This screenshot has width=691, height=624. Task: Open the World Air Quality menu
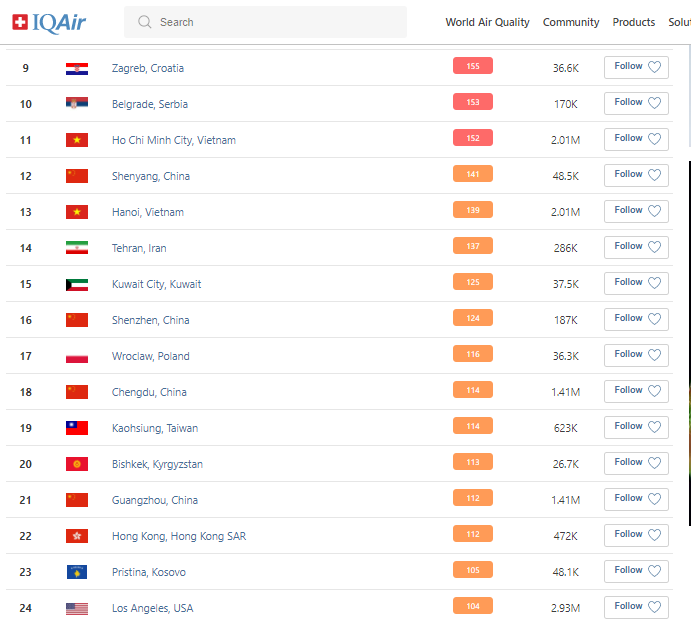(487, 22)
